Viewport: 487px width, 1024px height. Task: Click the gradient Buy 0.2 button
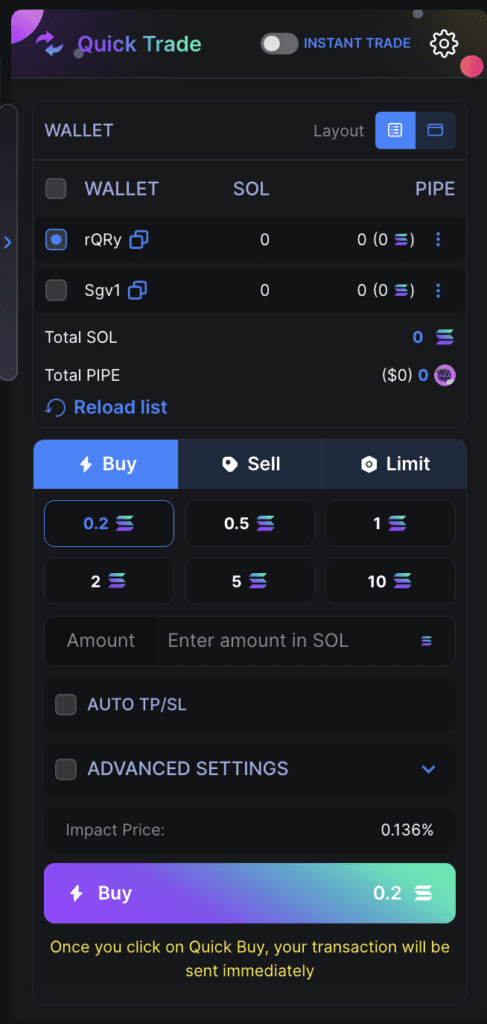pyautogui.click(x=249, y=893)
